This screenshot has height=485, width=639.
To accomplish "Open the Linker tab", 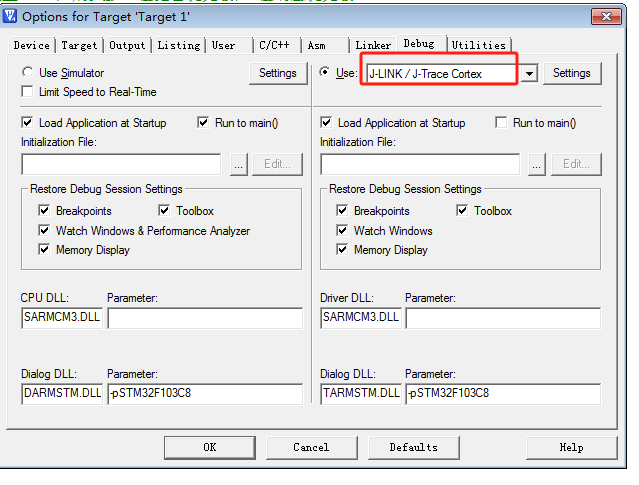I will (x=373, y=45).
